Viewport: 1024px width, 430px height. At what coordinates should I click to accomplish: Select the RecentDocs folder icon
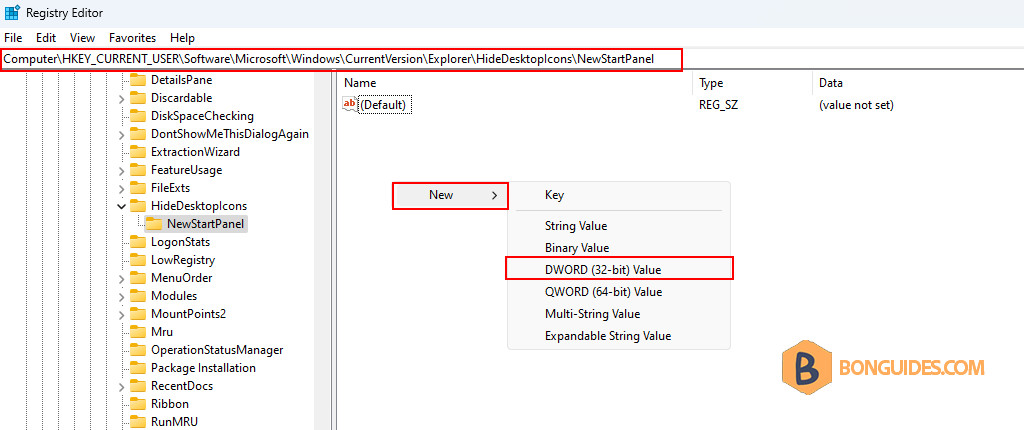click(138, 386)
